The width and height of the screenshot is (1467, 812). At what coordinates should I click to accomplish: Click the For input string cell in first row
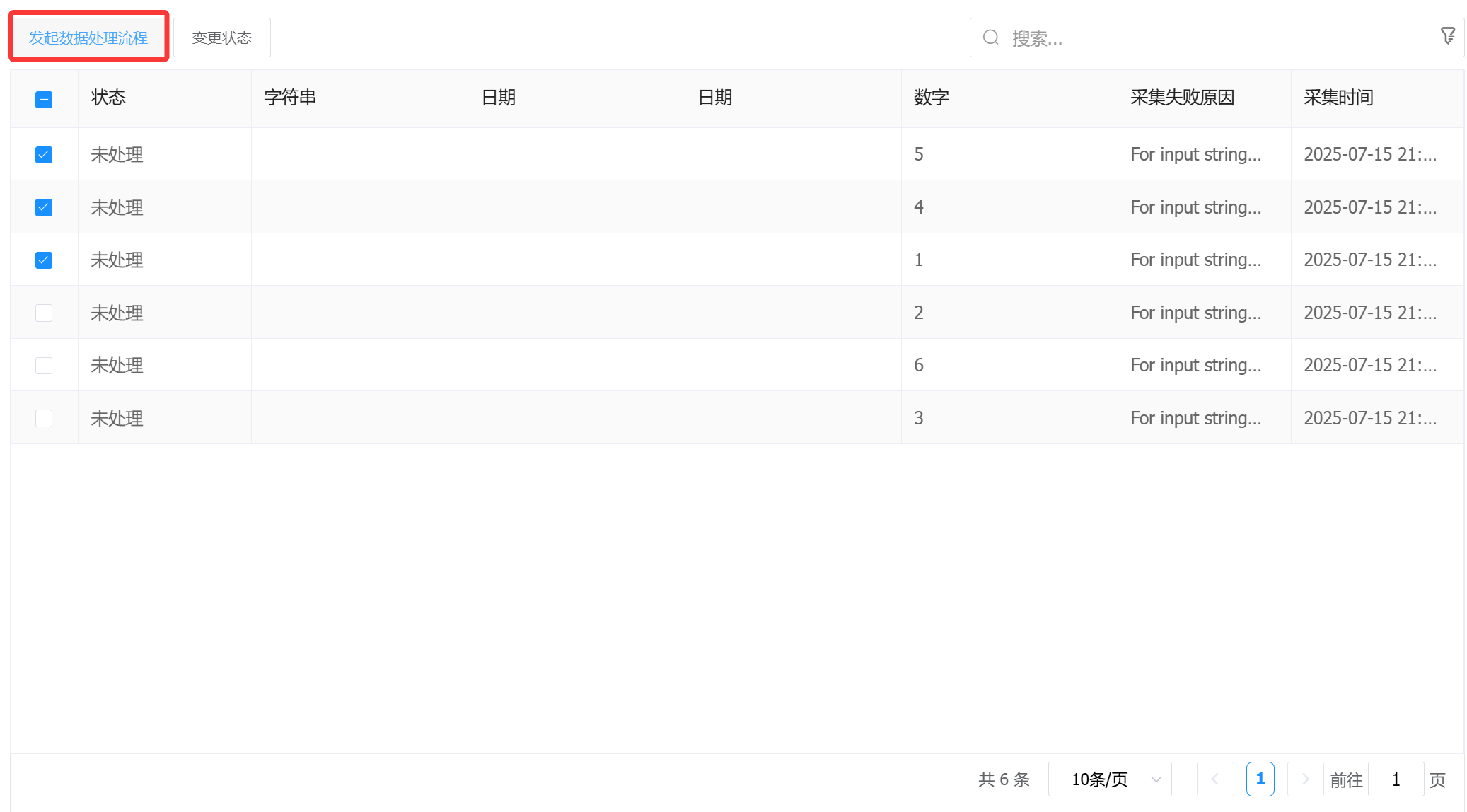1195,154
